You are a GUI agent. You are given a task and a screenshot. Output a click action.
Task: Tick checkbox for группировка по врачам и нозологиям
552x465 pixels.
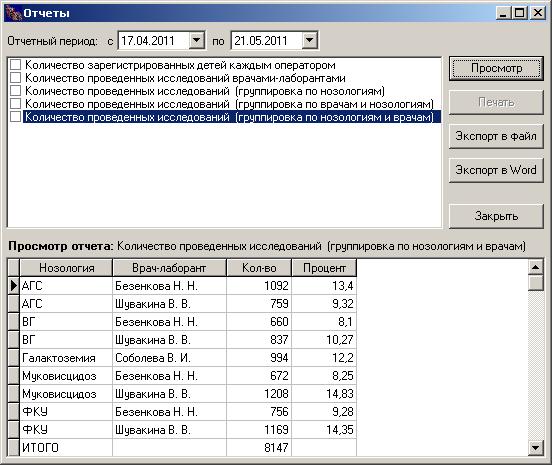(x=15, y=104)
